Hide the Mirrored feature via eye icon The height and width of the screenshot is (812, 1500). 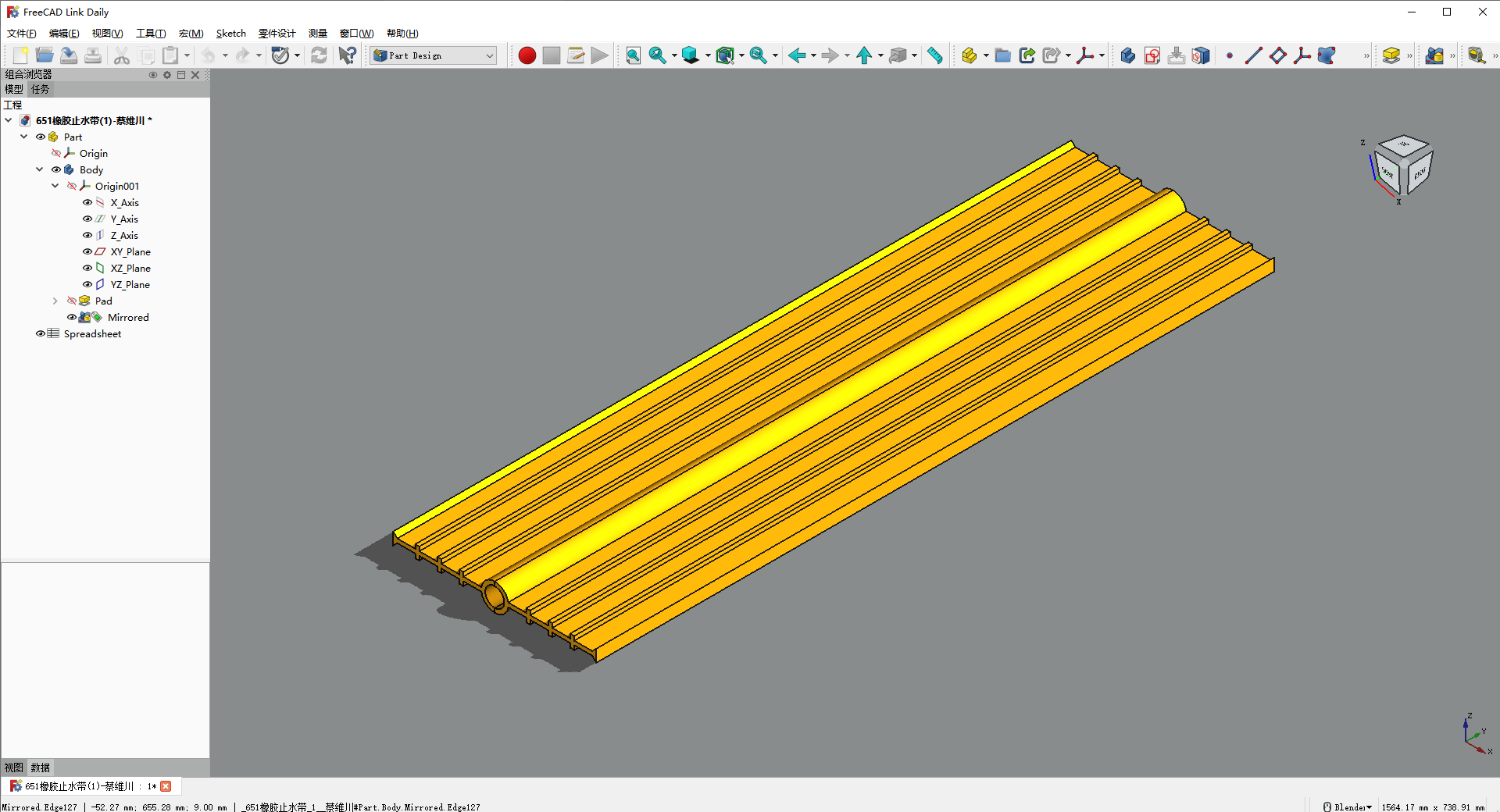click(x=72, y=317)
